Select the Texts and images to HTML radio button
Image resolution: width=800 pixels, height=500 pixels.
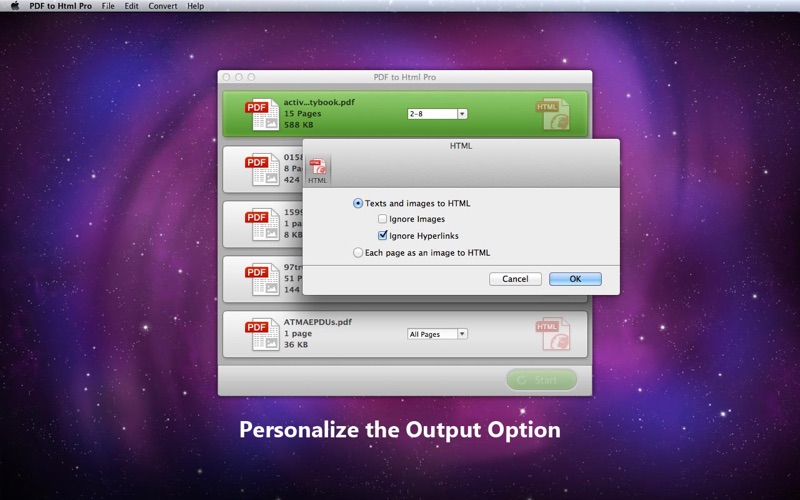click(358, 203)
